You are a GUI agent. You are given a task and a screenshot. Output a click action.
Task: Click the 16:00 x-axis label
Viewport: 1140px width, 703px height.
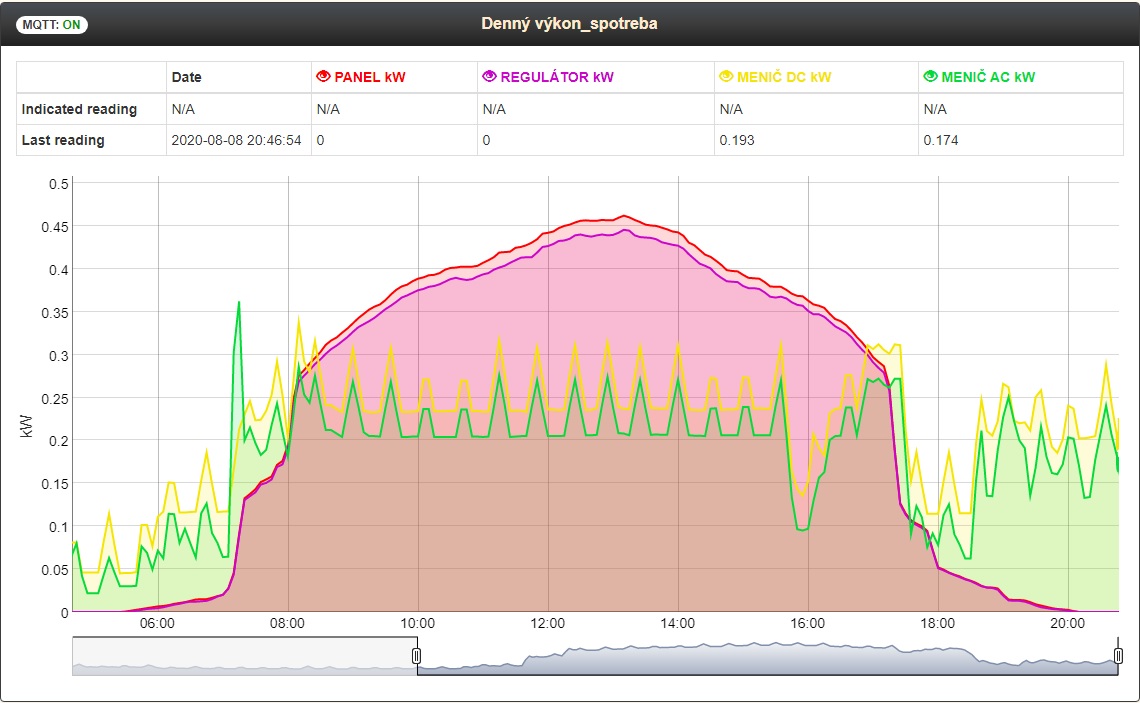808,624
